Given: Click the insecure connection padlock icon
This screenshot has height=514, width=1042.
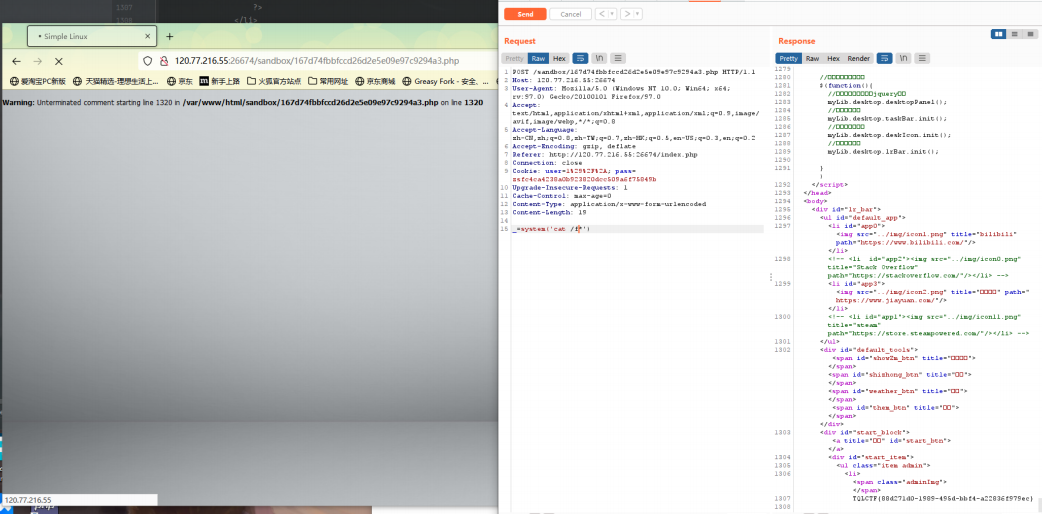Looking at the screenshot, I should pyautogui.click(x=163, y=61).
